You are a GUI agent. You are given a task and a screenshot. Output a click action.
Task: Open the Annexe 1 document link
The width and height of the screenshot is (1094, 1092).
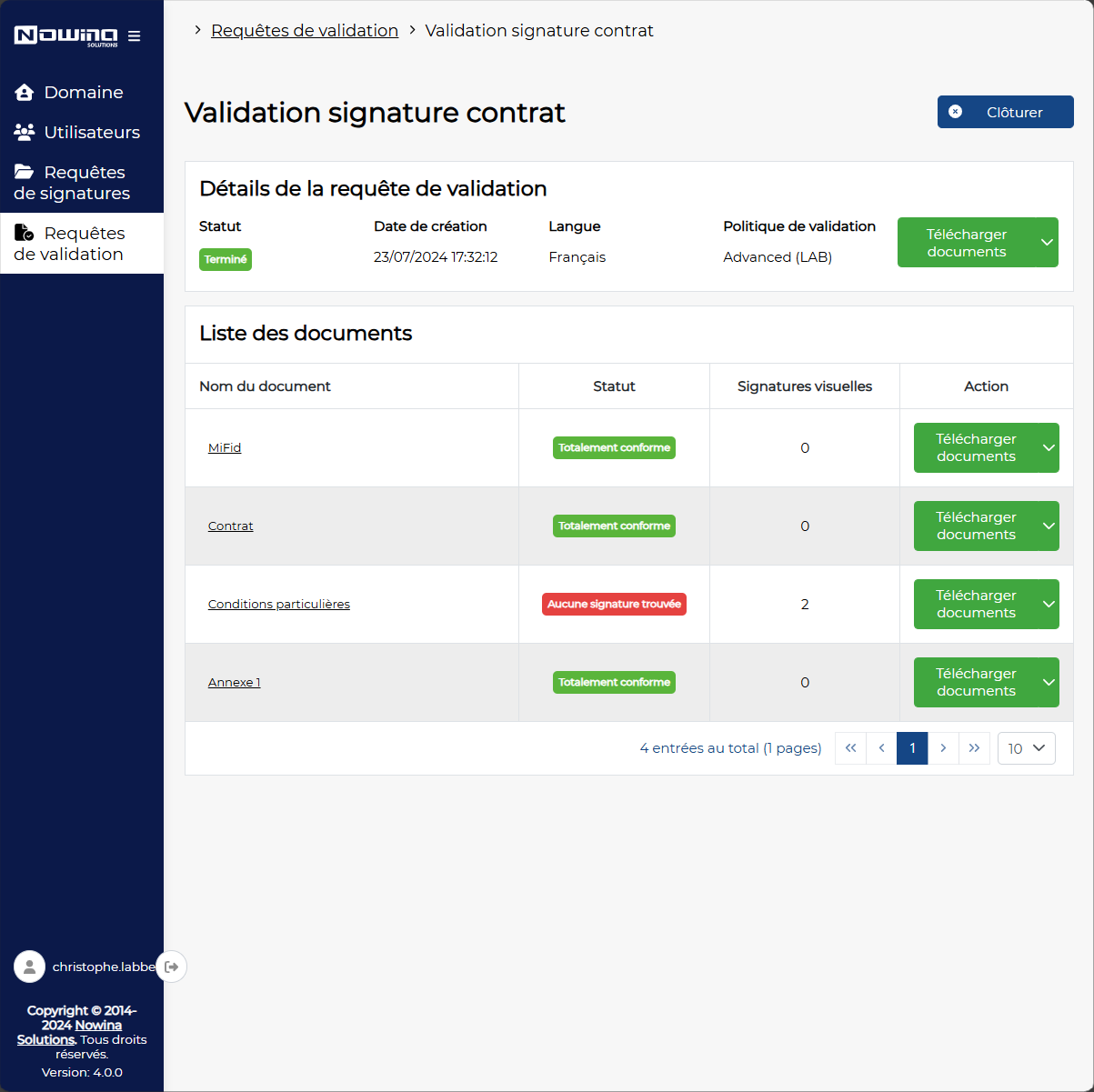click(x=234, y=683)
